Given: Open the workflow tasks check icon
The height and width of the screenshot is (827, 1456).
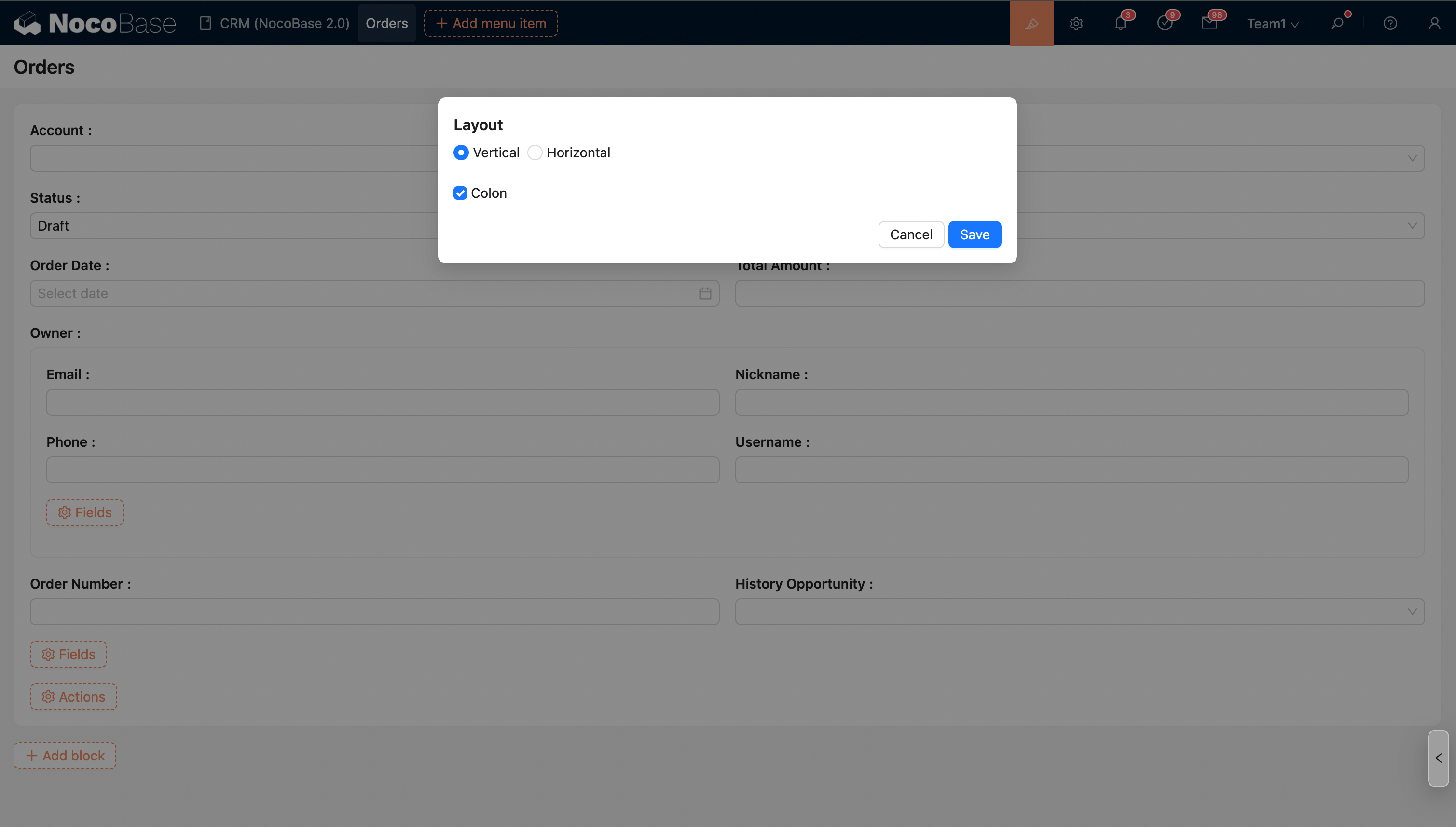Looking at the screenshot, I should (x=1164, y=23).
